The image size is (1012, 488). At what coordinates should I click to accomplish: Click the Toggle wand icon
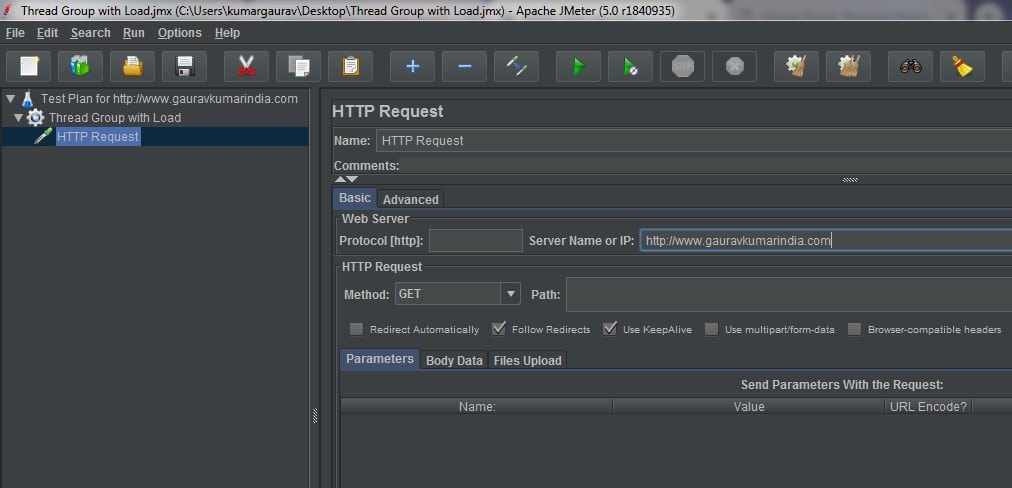click(x=517, y=67)
